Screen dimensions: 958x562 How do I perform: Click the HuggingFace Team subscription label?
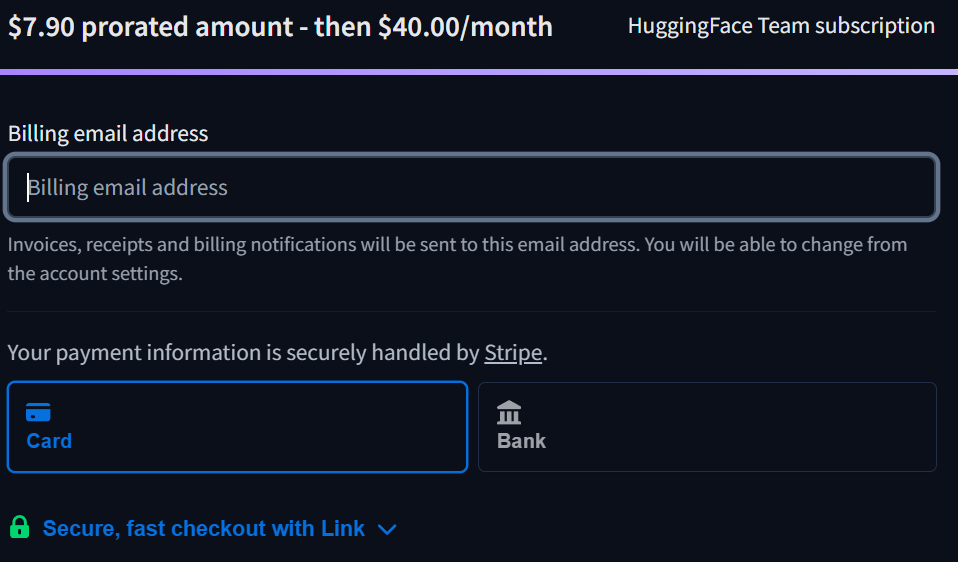pyautogui.click(x=781, y=27)
